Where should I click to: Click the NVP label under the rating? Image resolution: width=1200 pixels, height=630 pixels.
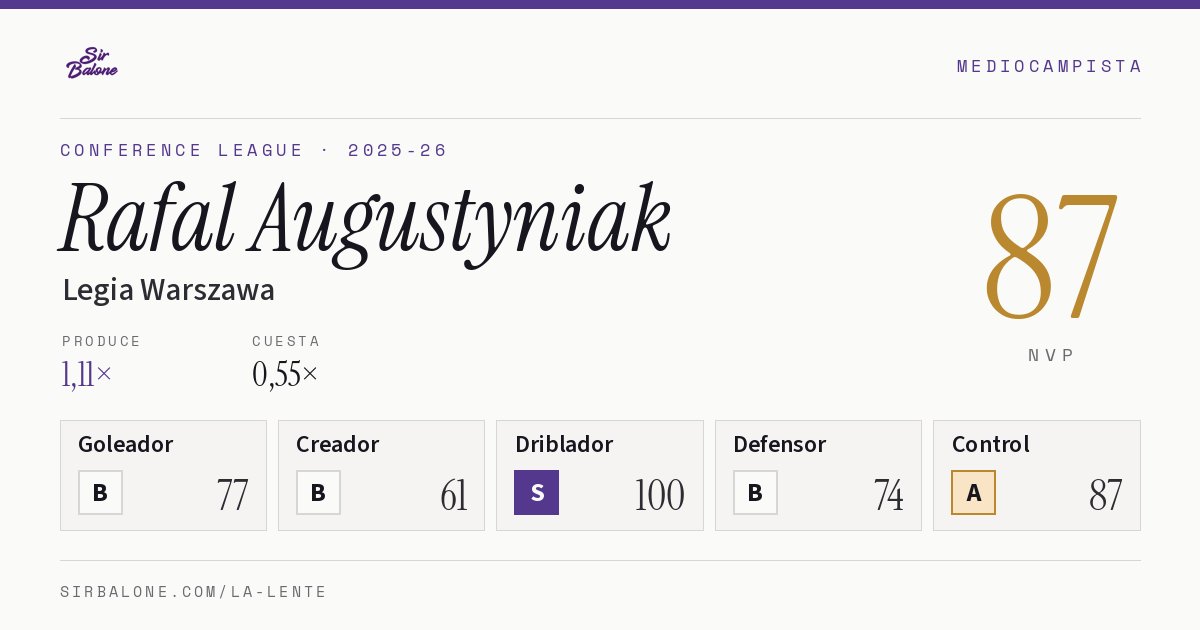pyautogui.click(x=1052, y=355)
